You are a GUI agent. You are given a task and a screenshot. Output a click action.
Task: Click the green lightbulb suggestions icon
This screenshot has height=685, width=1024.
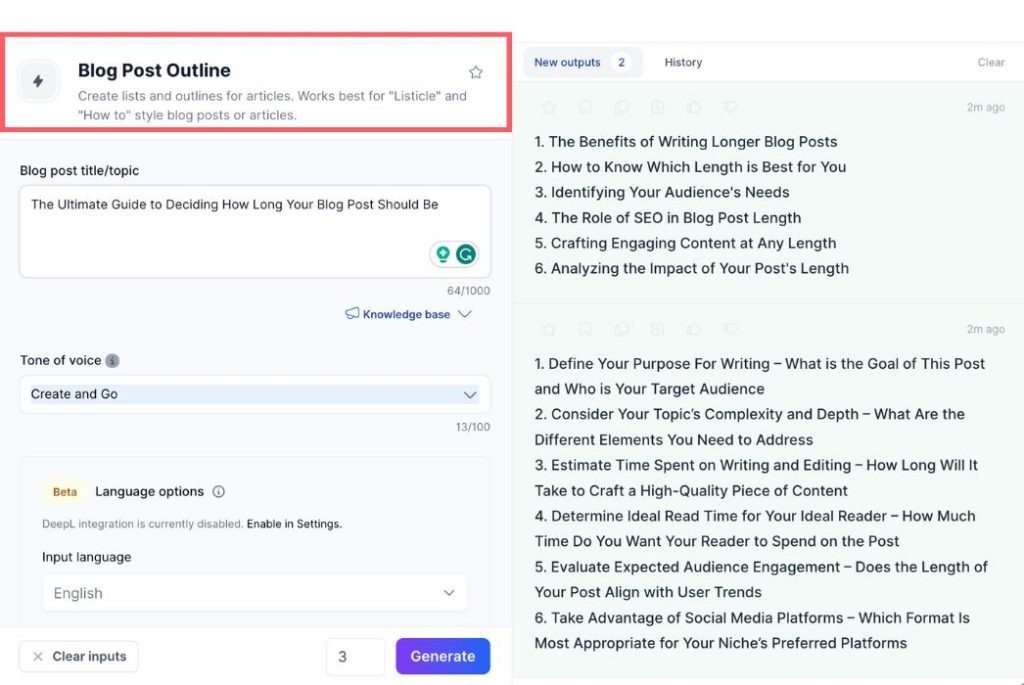pos(443,254)
